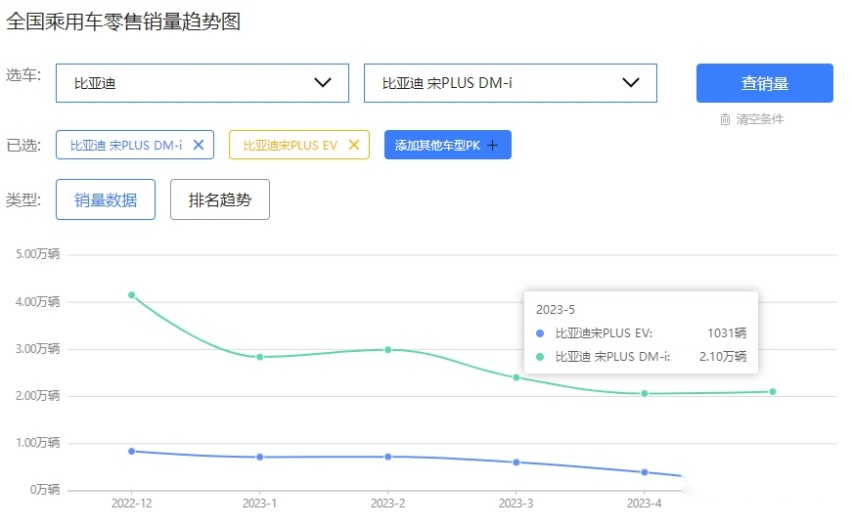The height and width of the screenshot is (528, 852).
Task: Click the 2023-4 x-axis label
Action: click(644, 504)
